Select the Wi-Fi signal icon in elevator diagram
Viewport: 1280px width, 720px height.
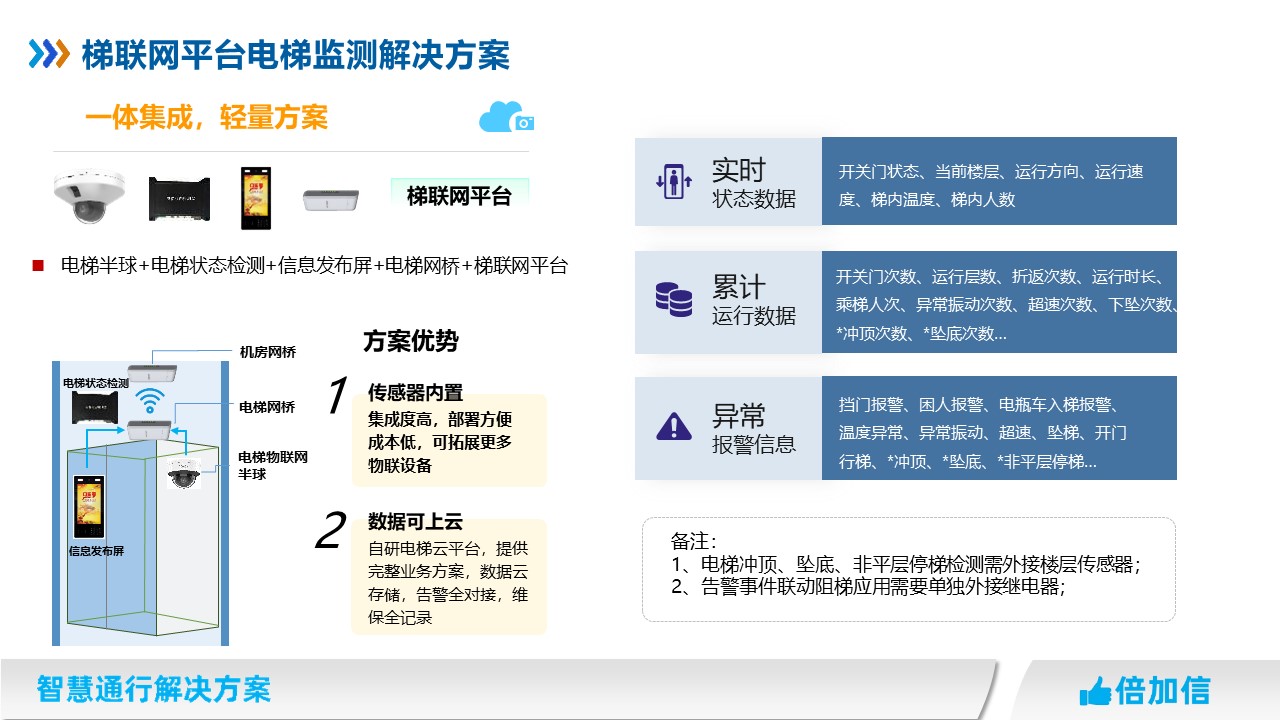click(x=151, y=400)
